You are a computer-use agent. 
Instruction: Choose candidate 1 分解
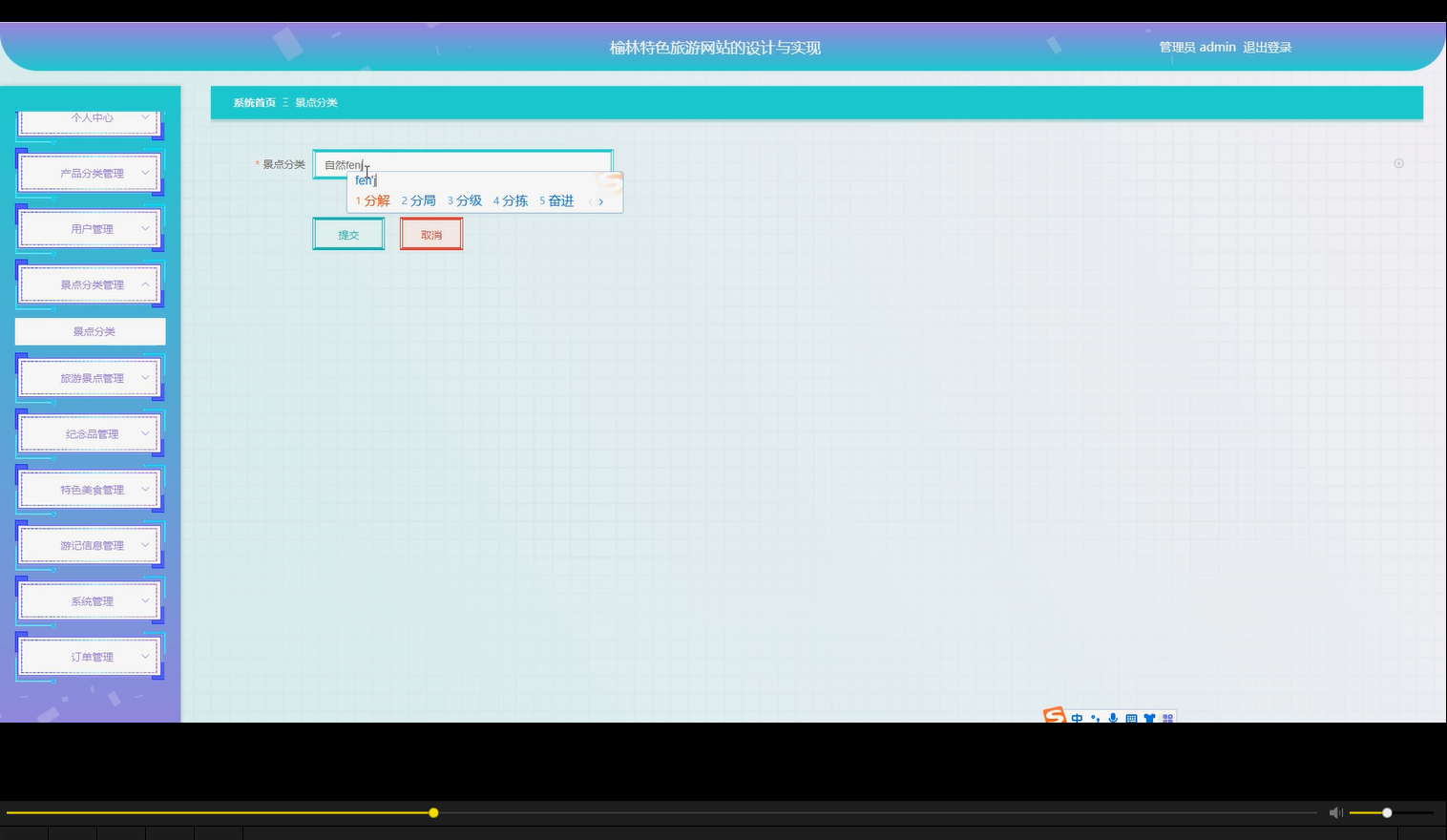pos(373,200)
